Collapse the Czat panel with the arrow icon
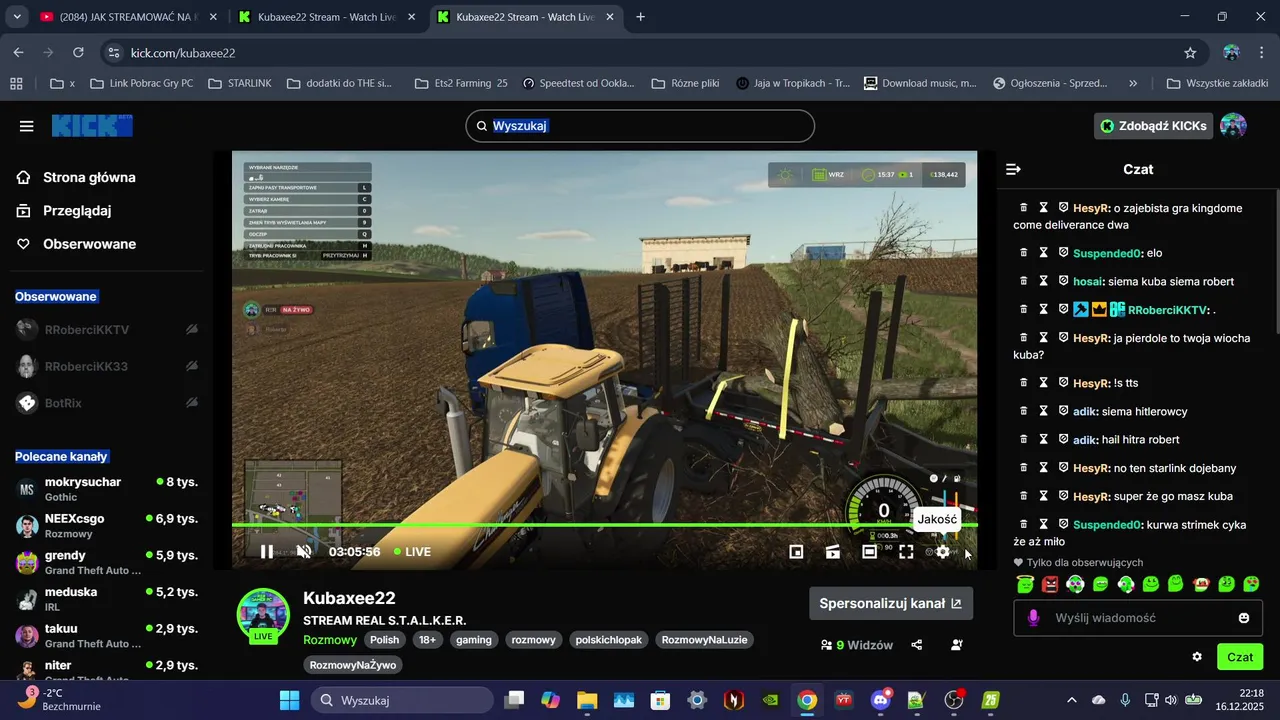This screenshot has width=1280, height=720. (1013, 169)
